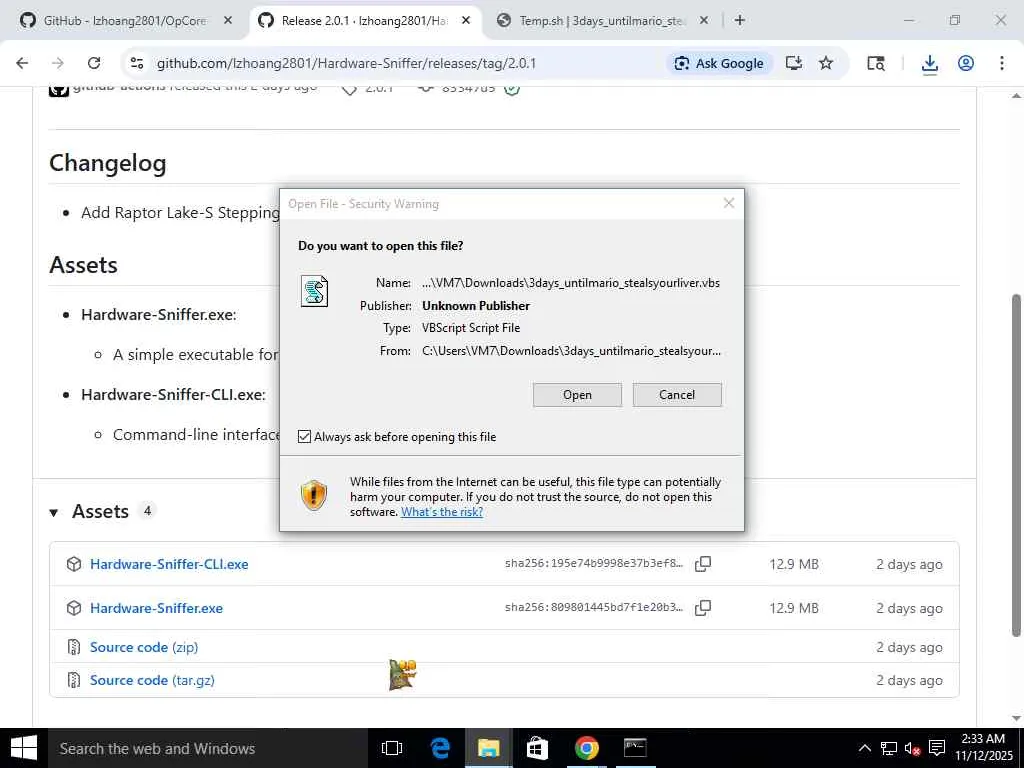Click the package icon beside Hardware-Sniffer-CLI.exe
This screenshot has height=768, width=1024.
pyautogui.click(x=74, y=564)
